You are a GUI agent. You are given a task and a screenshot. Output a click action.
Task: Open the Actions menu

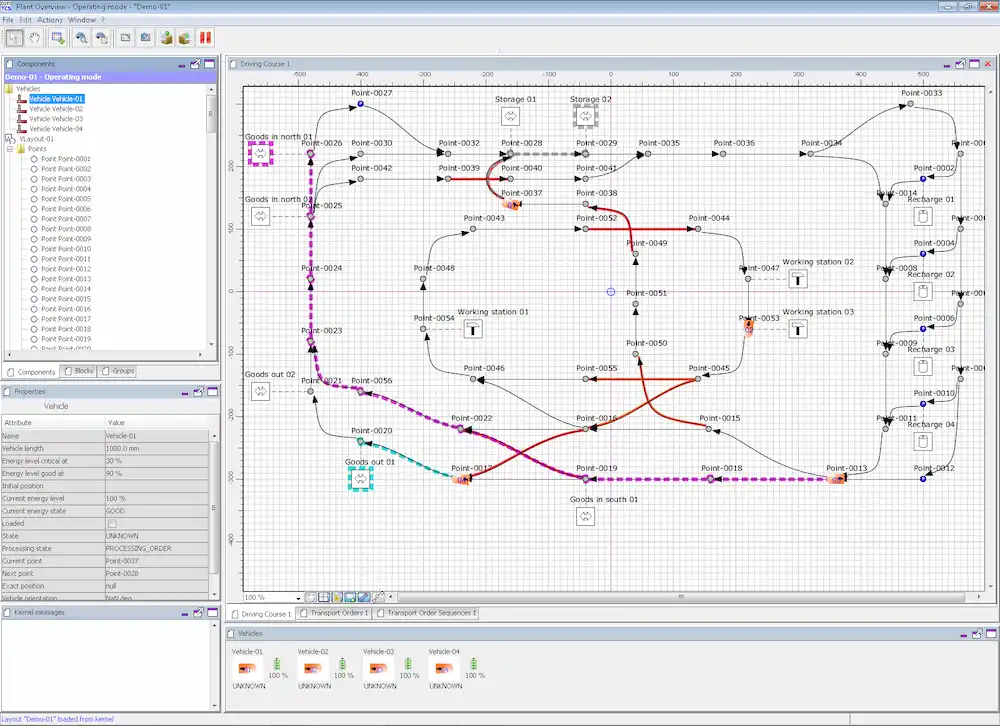pyautogui.click(x=50, y=20)
